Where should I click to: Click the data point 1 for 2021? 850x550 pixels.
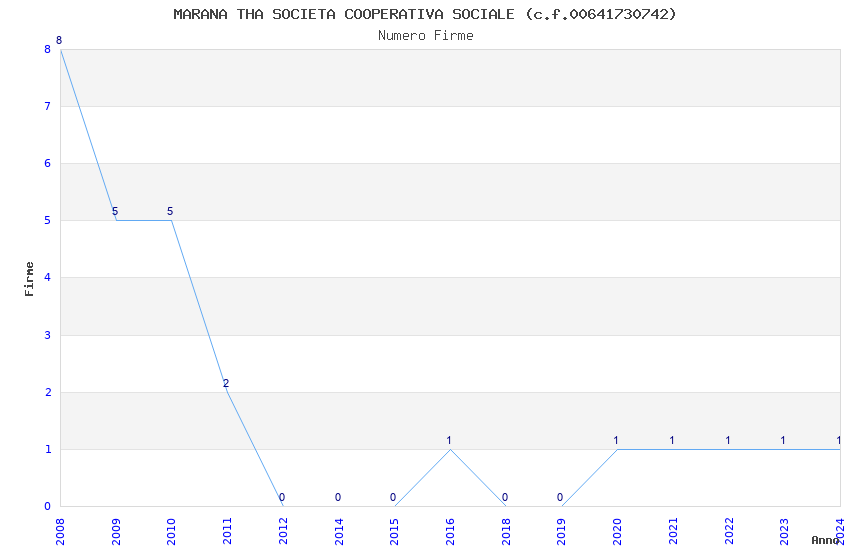pos(672,441)
